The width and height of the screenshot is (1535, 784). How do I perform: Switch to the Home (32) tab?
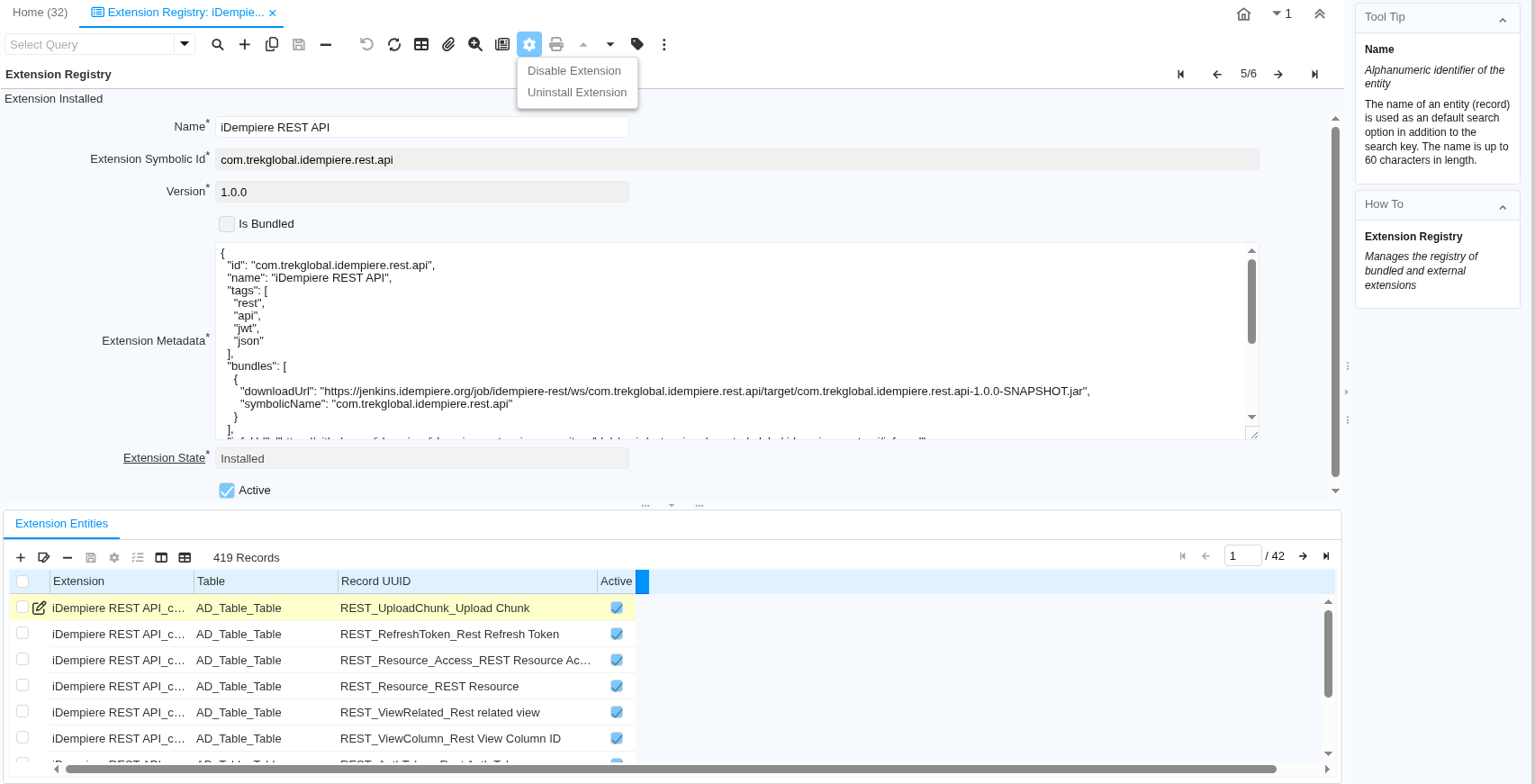pos(40,13)
